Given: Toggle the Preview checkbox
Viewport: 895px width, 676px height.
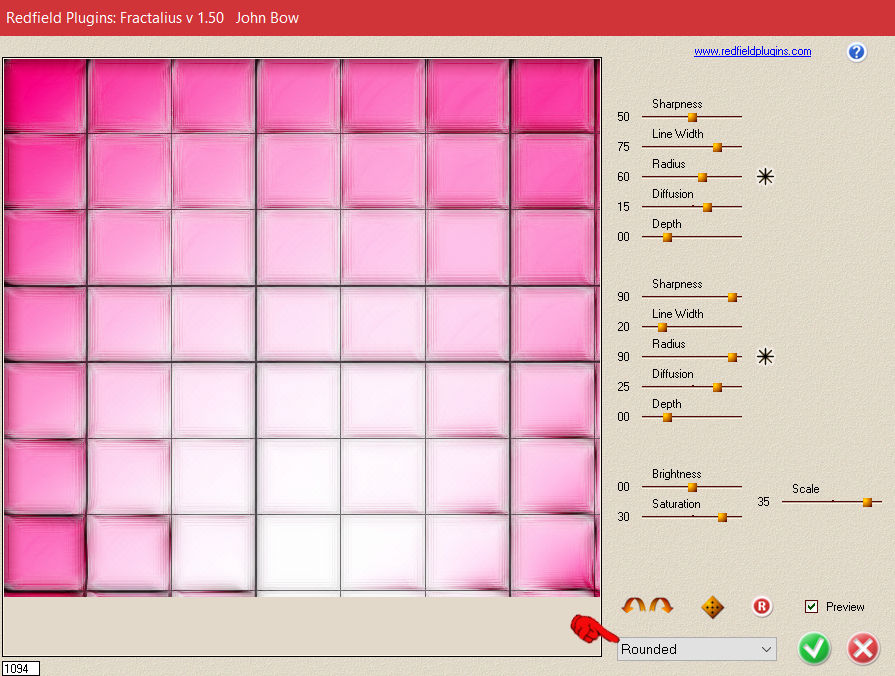Looking at the screenshot, I should 811,606.
